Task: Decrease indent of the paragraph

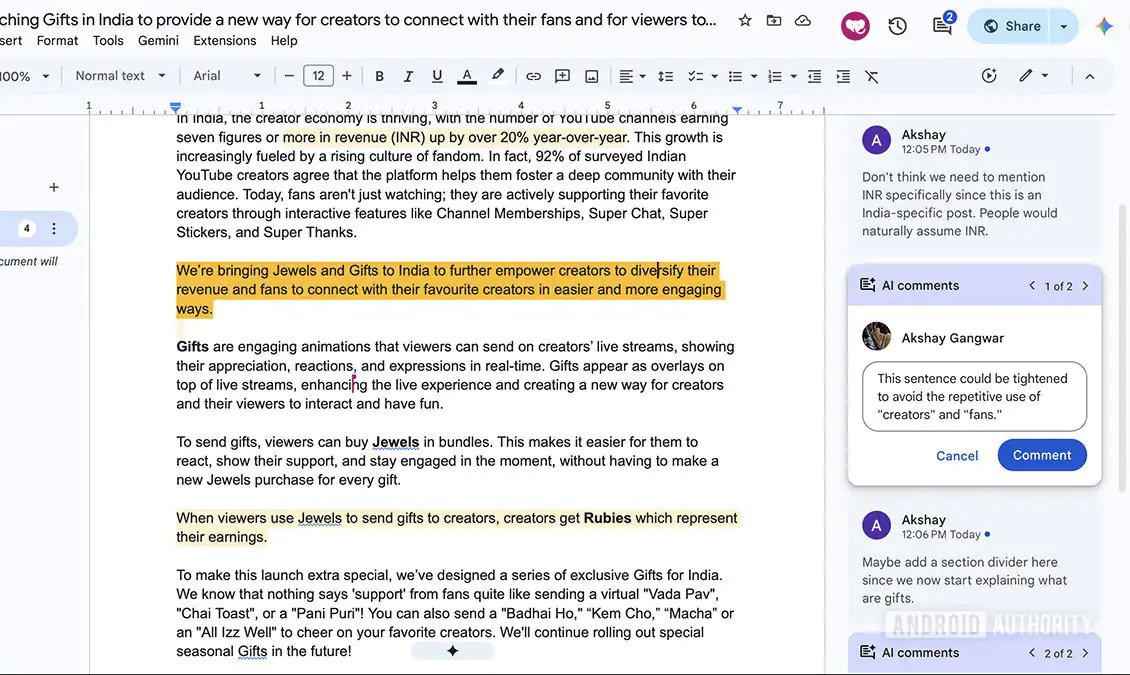Action: (x=814, y=76)
